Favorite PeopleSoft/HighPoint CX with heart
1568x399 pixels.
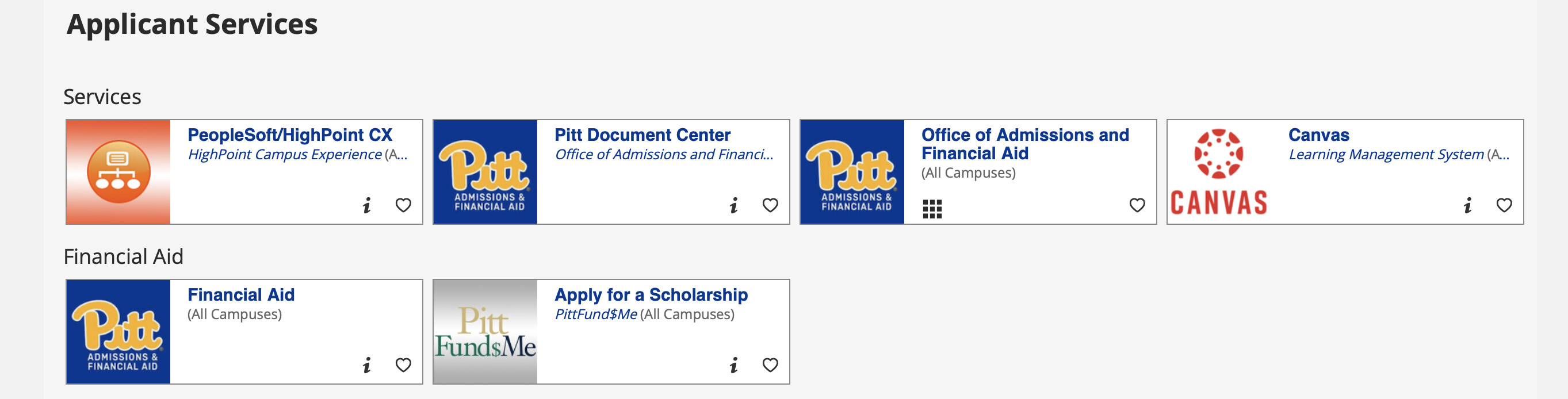403,206
